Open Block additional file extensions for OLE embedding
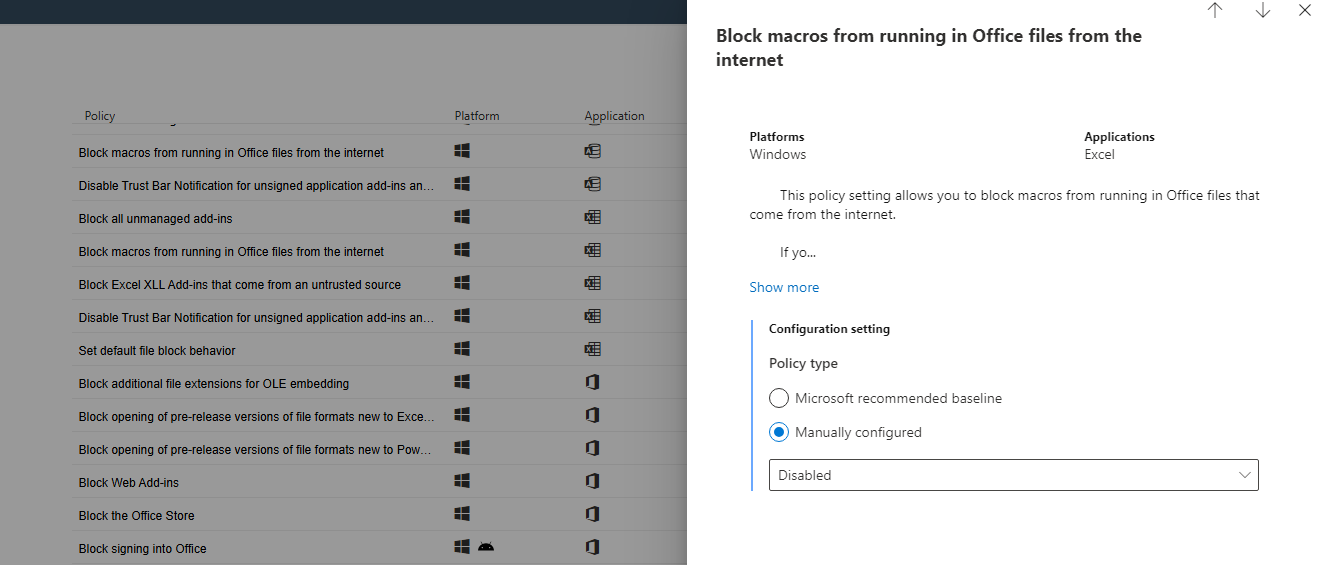 (214, 383)
